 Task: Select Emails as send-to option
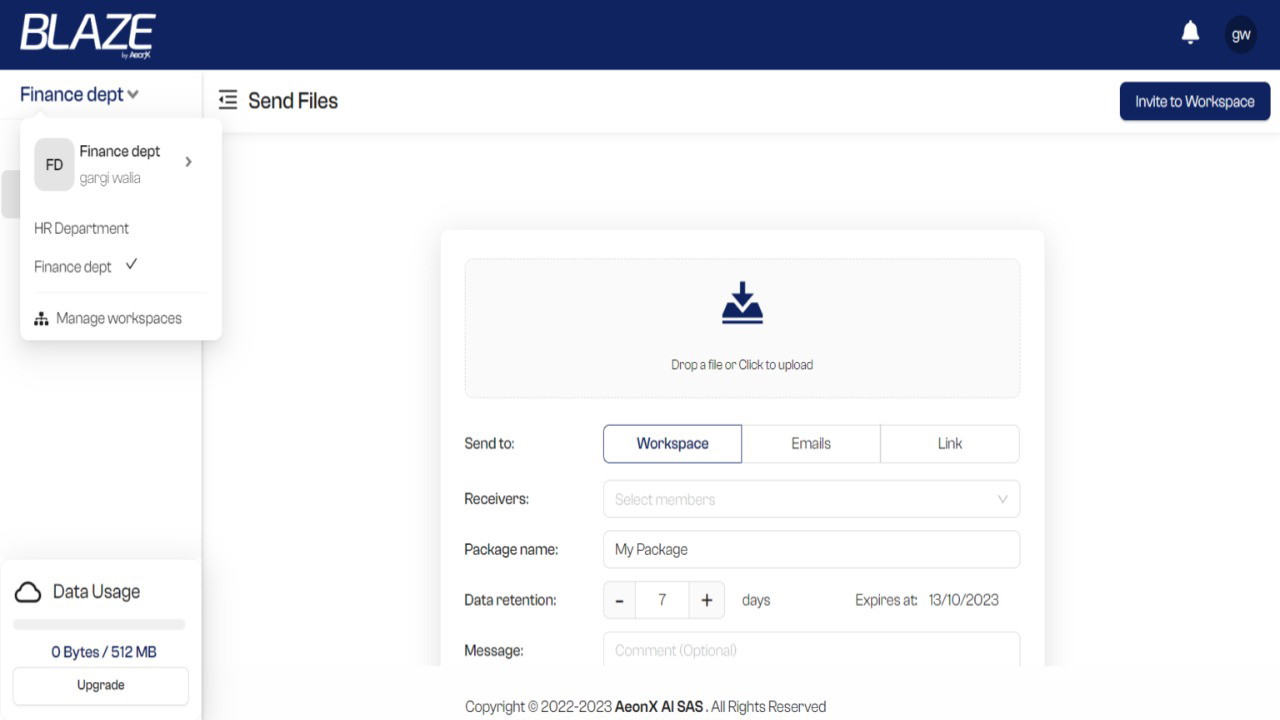[811, 444]
